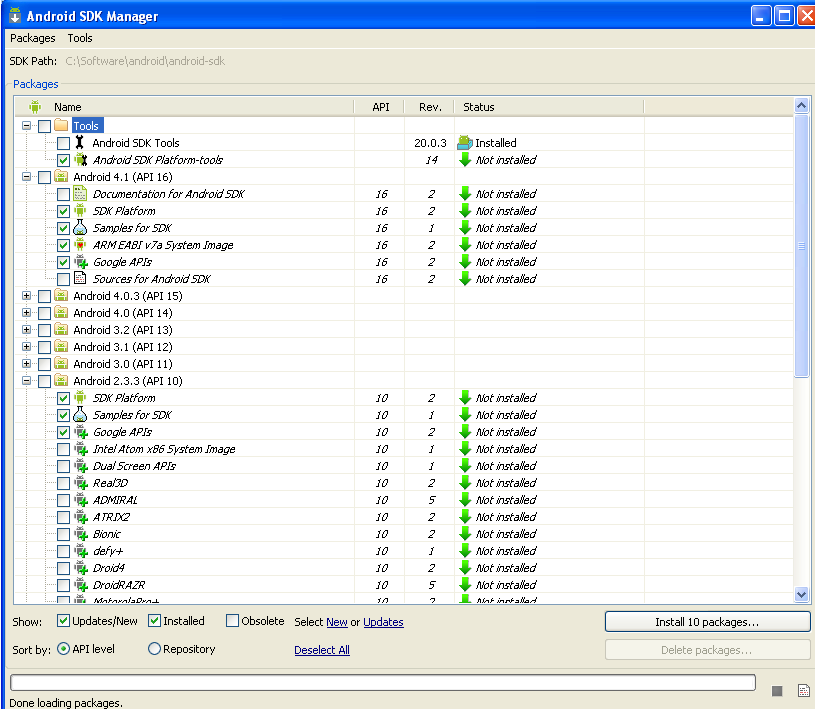815x709 pixels.
Task: Click the API 16 Samples for SDK flask icon
Action: [80, 228]
